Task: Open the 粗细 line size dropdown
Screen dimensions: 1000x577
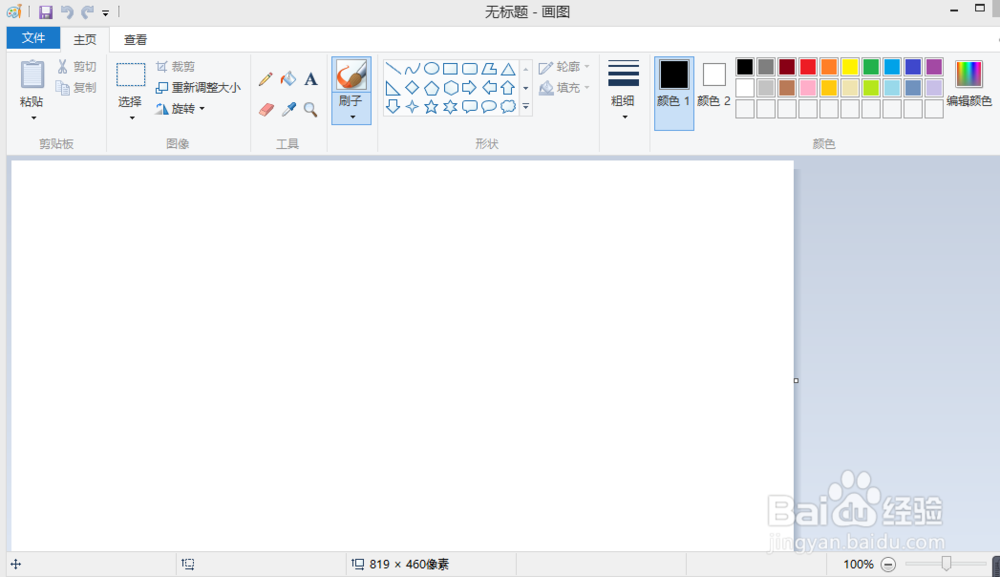Action: click(623, 89)
